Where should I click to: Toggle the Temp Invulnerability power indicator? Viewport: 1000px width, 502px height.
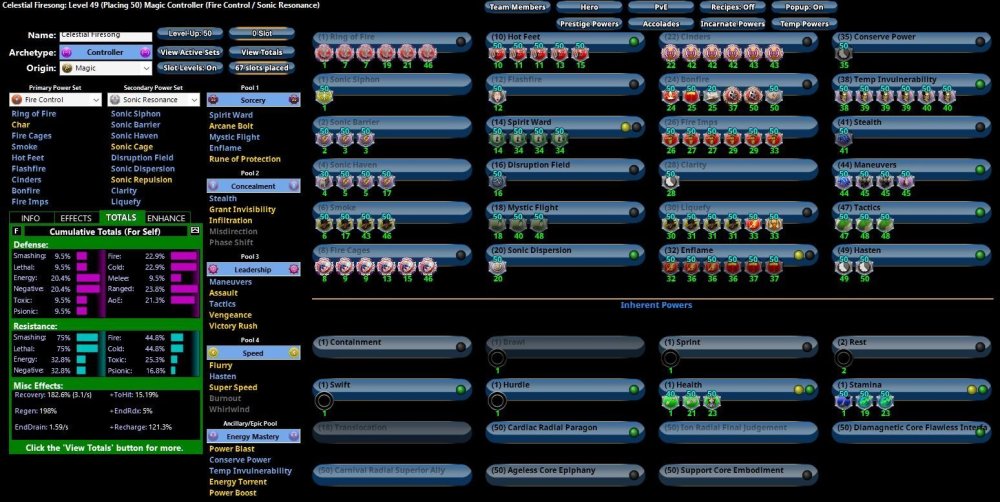pos(980,84)
